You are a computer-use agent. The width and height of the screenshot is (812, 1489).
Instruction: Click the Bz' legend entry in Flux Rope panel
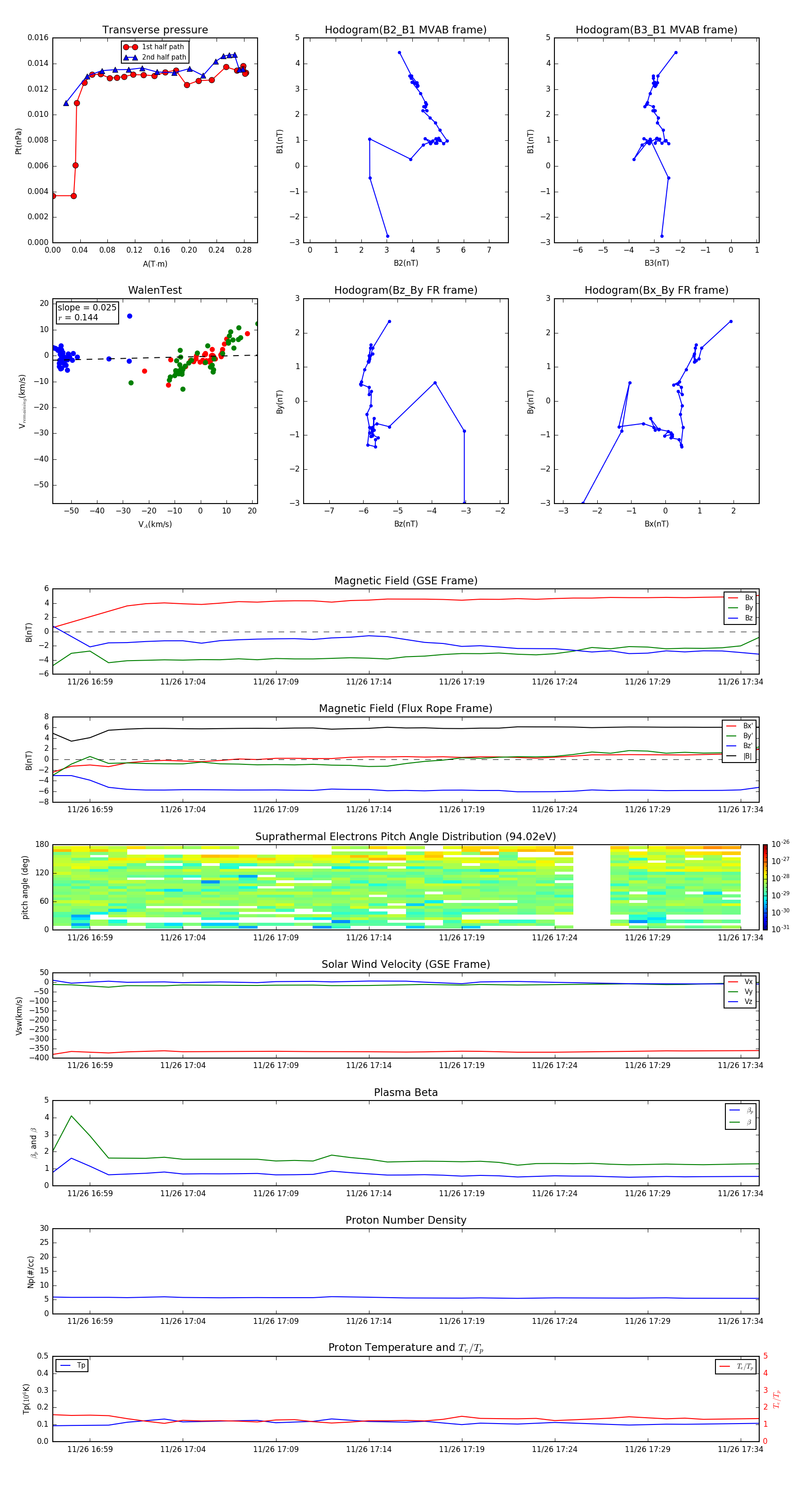pyautogui.click(x=739, y=746)
